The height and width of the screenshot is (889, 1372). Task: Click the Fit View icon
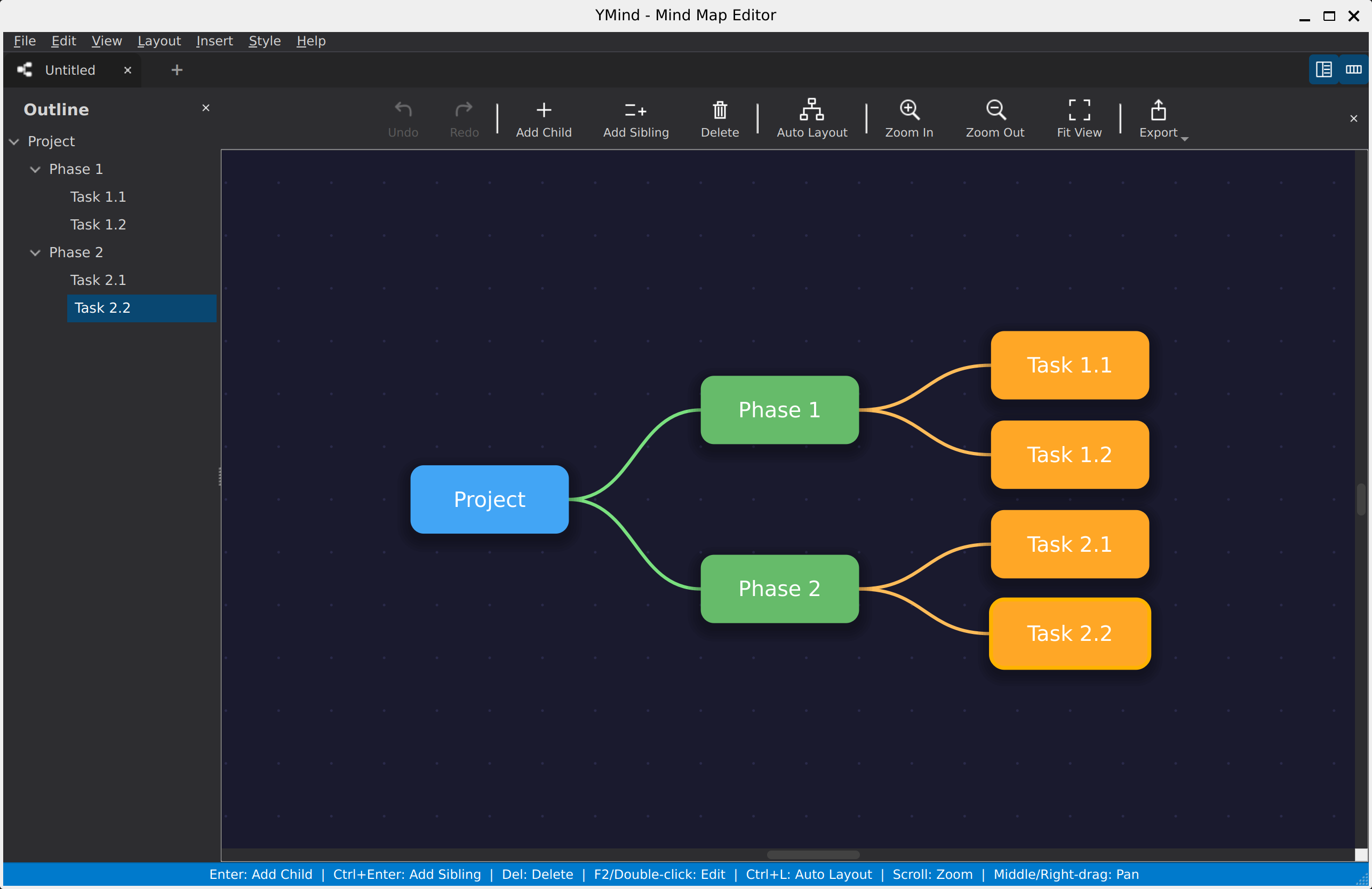(1079, 109)
